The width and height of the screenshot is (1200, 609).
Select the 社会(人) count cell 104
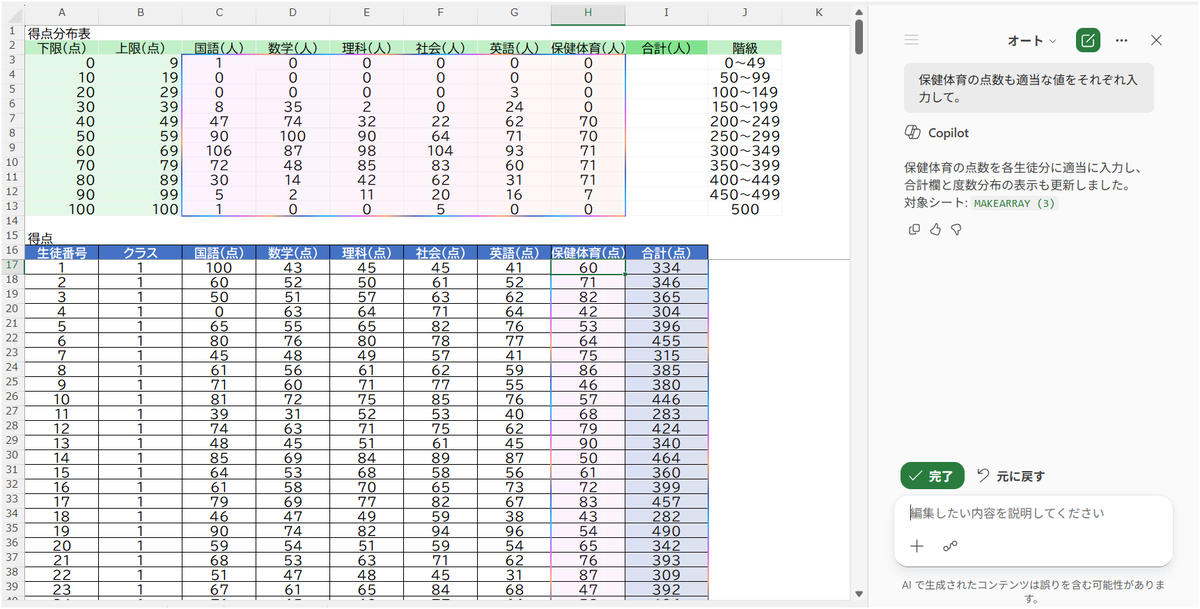440,150
